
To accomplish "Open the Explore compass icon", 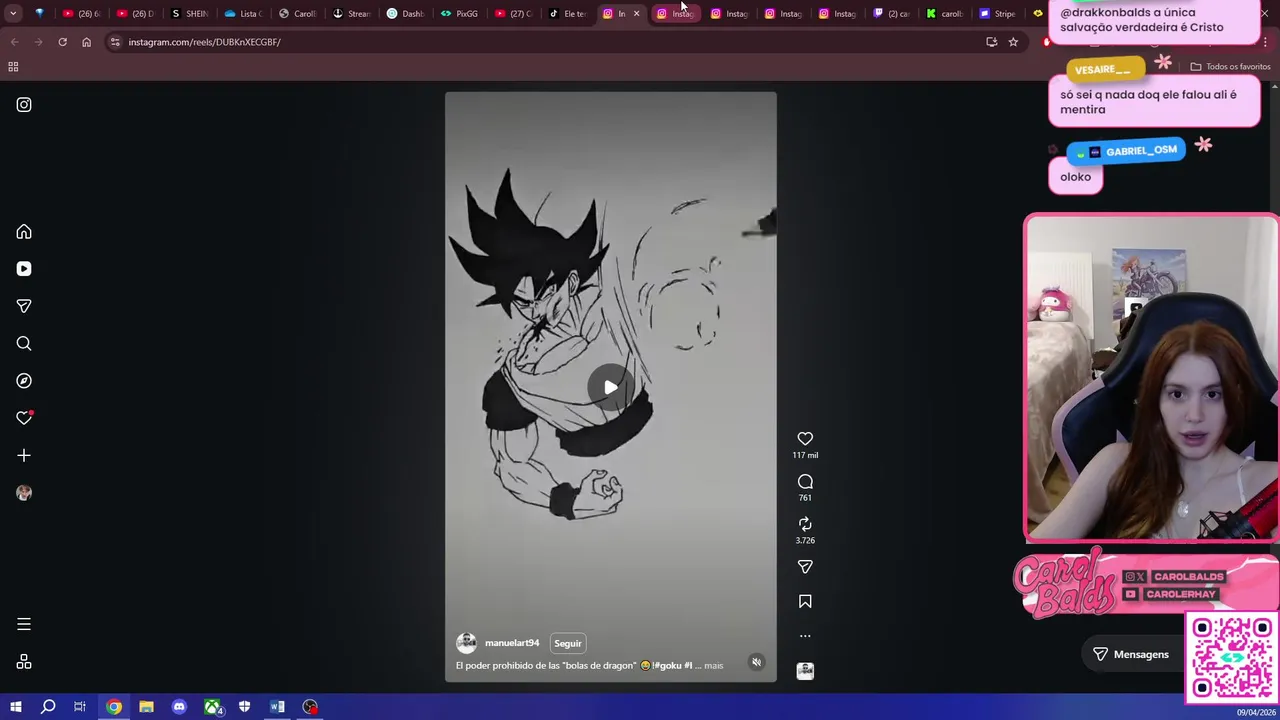I will (24, 381).
